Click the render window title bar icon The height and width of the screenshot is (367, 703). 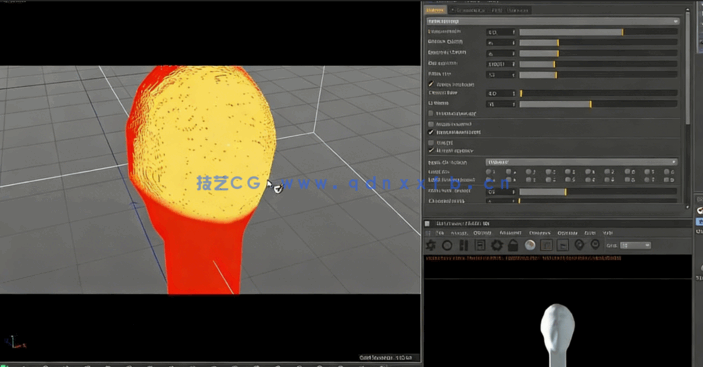(x=427, y=223)
